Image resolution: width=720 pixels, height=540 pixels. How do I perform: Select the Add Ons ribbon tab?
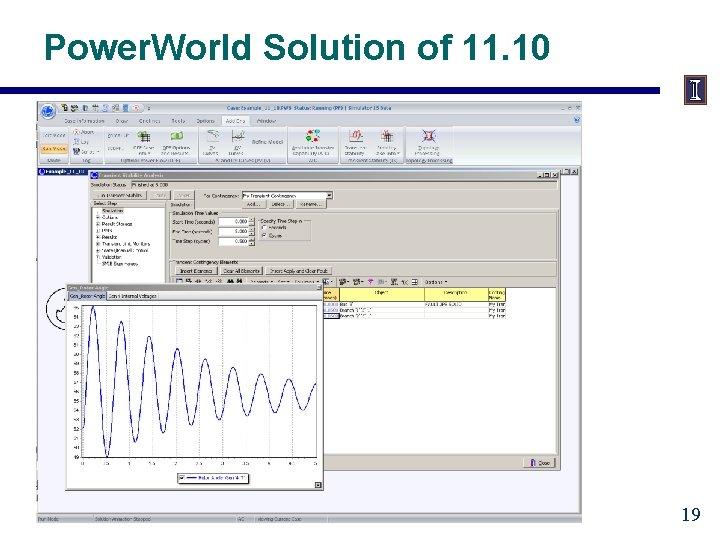(235, 121)
